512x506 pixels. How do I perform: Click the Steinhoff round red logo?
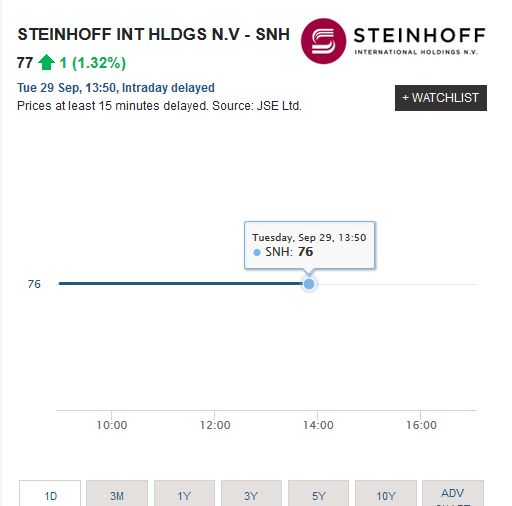(x=323, y=41)
